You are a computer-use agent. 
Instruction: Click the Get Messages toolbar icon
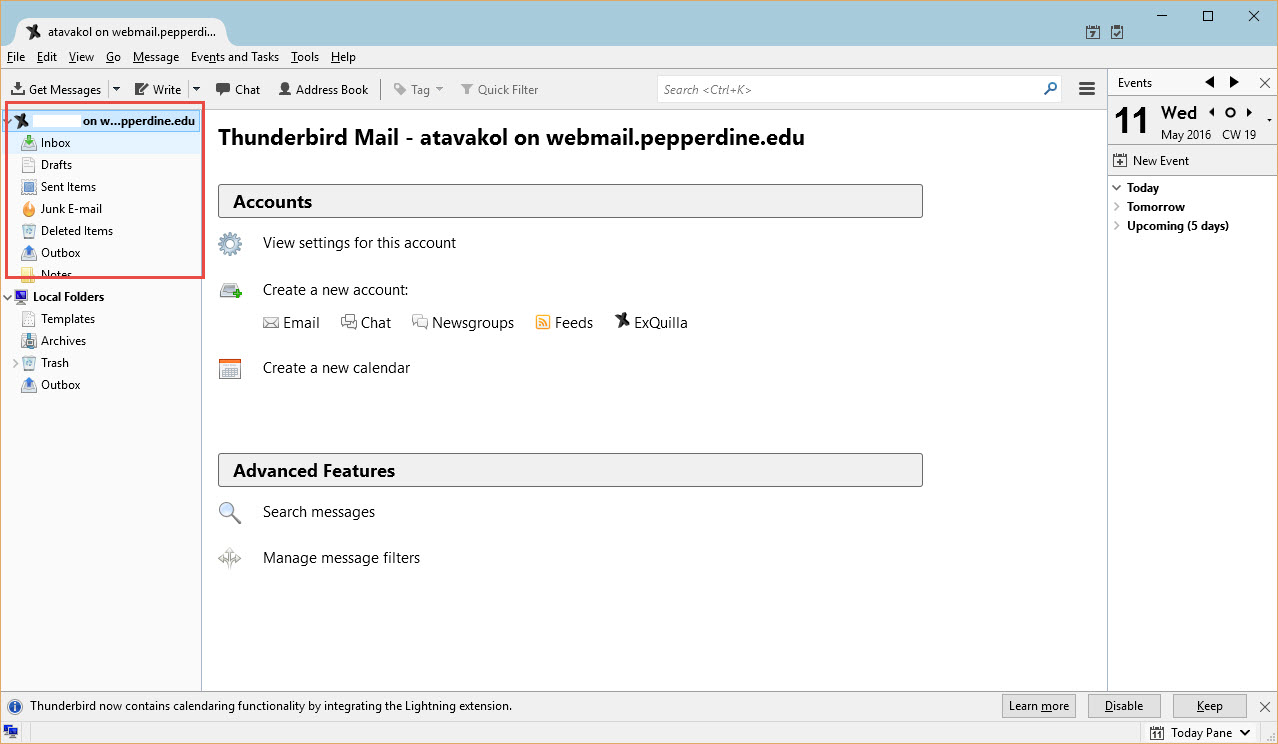tap(18, 89)
